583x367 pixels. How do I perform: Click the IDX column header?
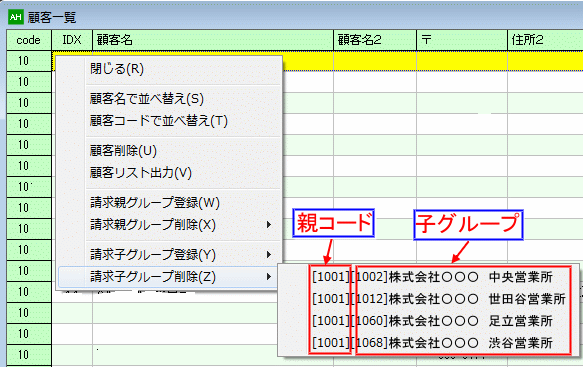(x=72, y=40)
